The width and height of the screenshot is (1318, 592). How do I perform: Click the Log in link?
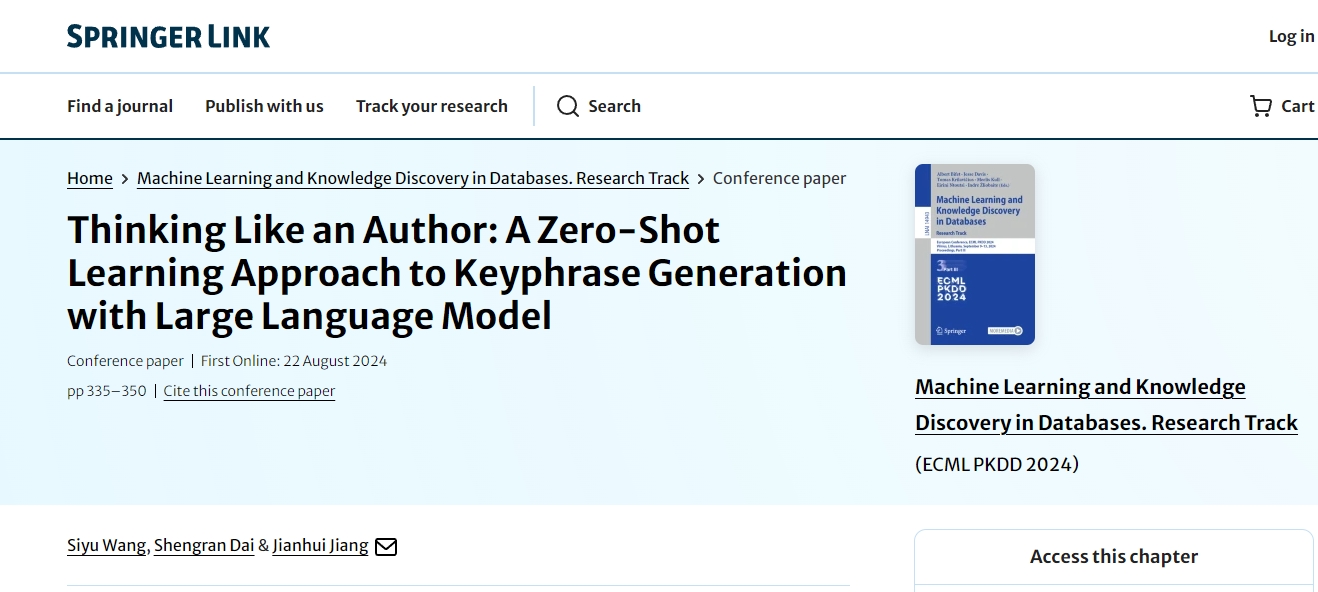[x=1291, y=36]
